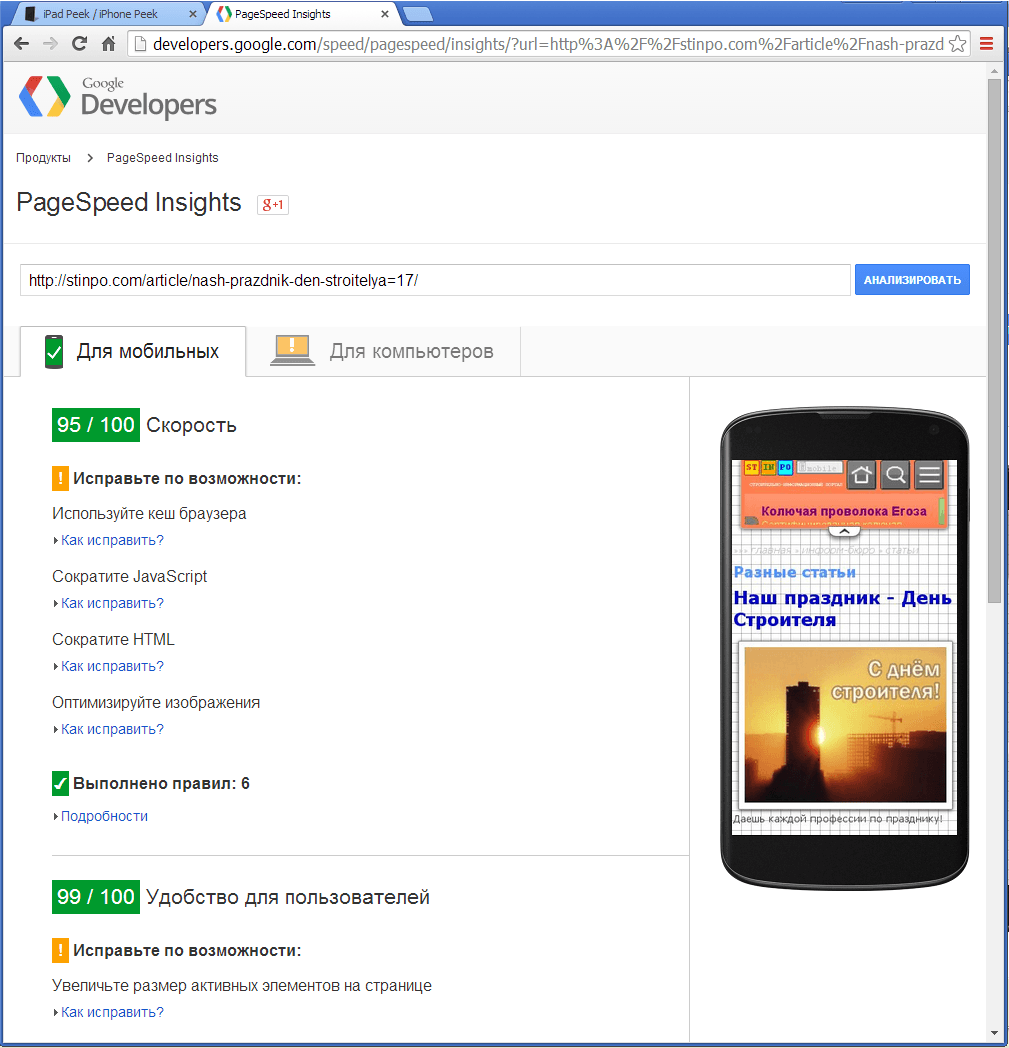Tap the search icon in phone preview

click(x=895, y=475)
